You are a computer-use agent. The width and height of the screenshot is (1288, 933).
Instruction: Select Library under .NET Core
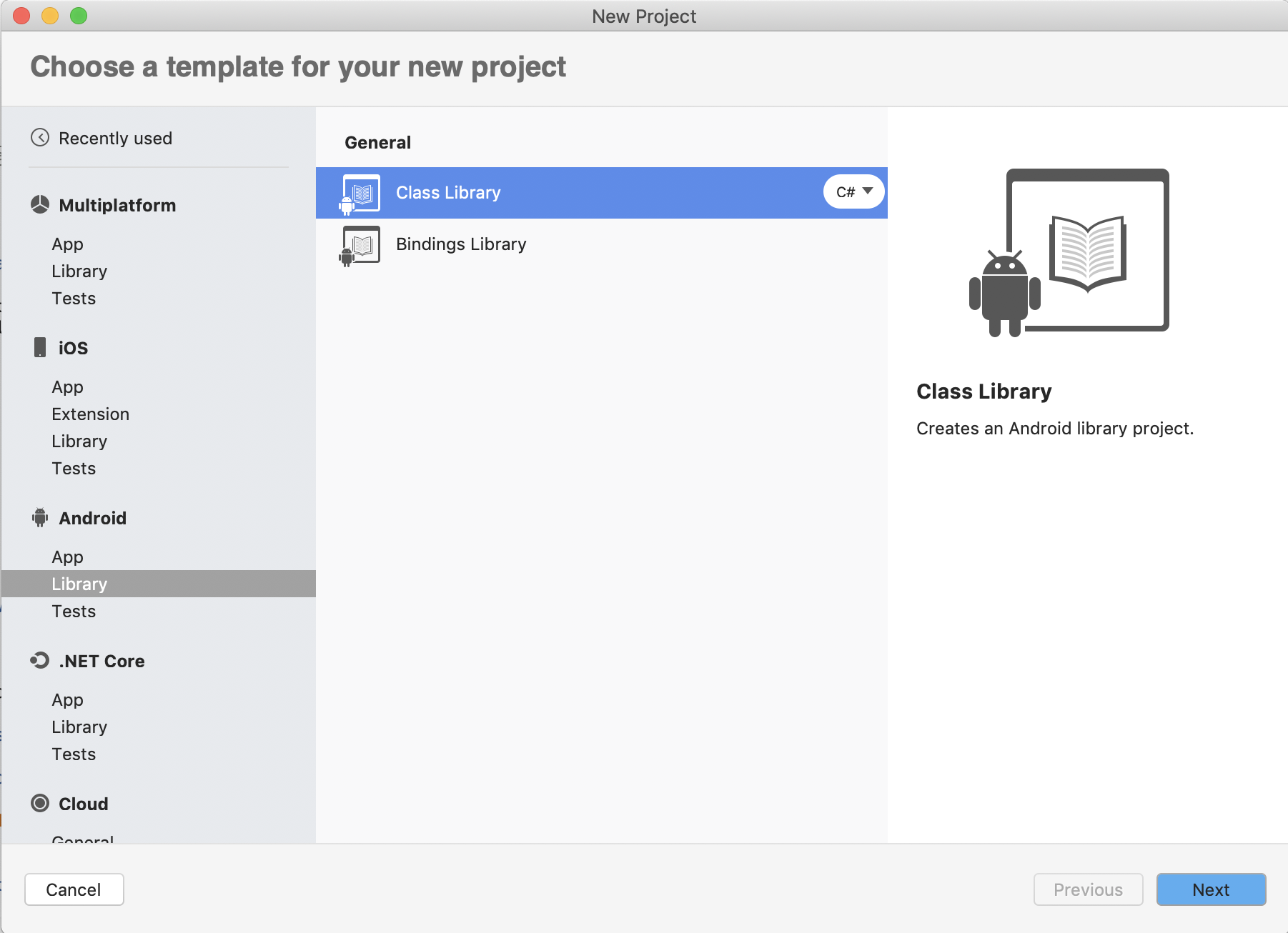79,727
